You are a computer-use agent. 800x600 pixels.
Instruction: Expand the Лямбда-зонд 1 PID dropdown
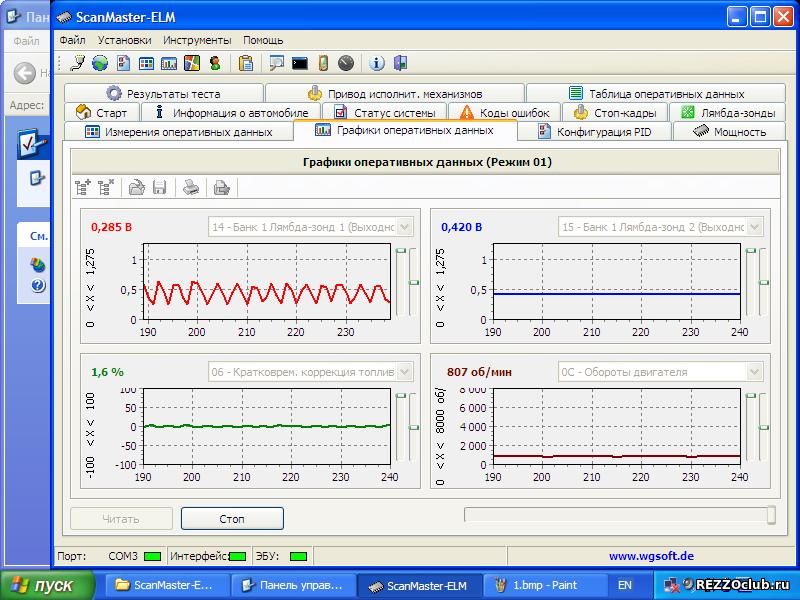coord(404,227)
